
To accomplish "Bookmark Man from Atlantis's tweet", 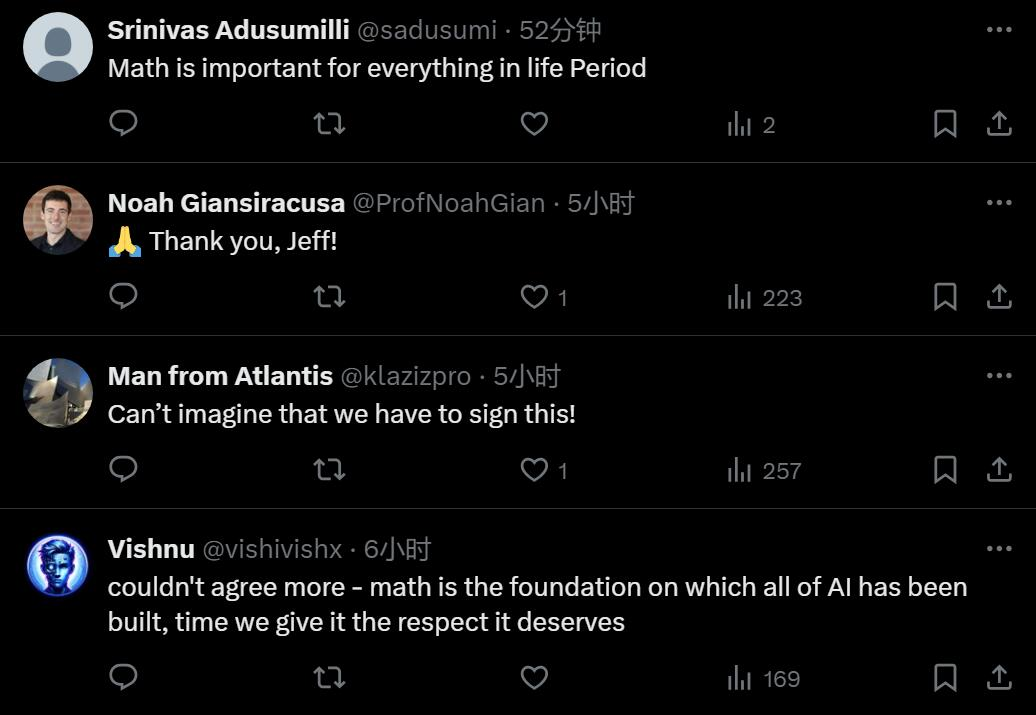I will (945, 470).
